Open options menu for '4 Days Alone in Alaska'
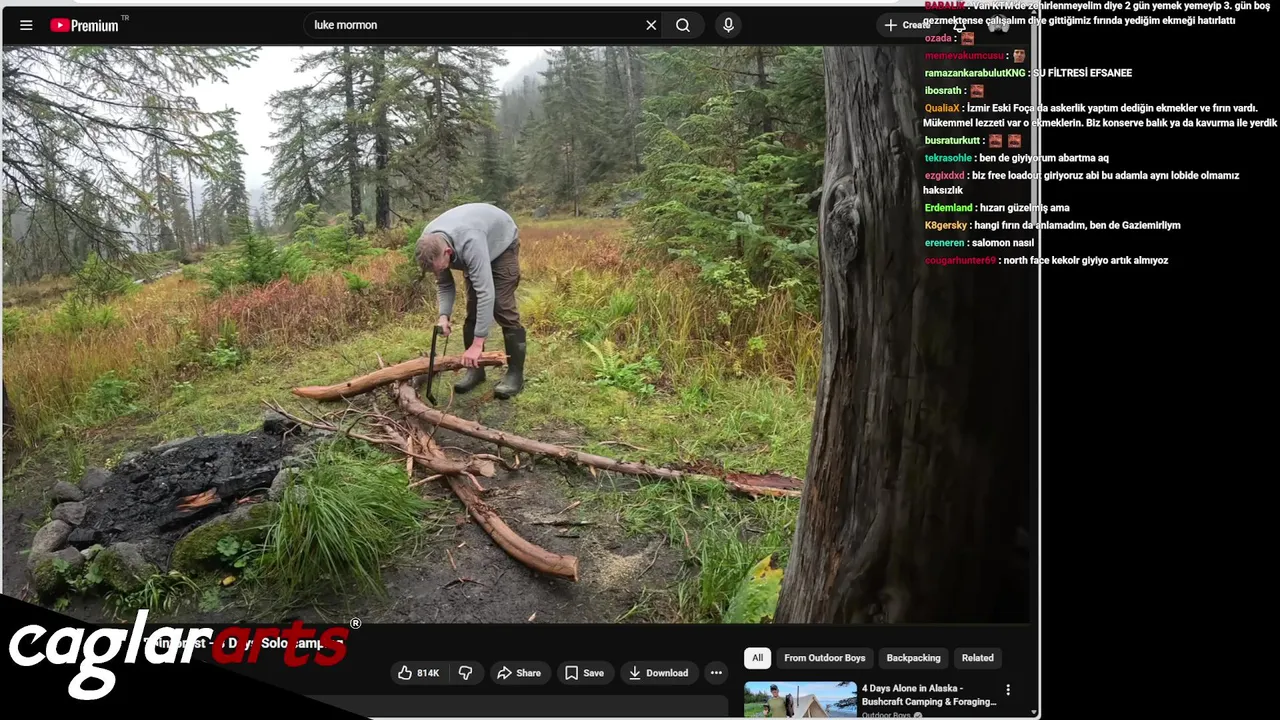 [x=1008, y=690]
